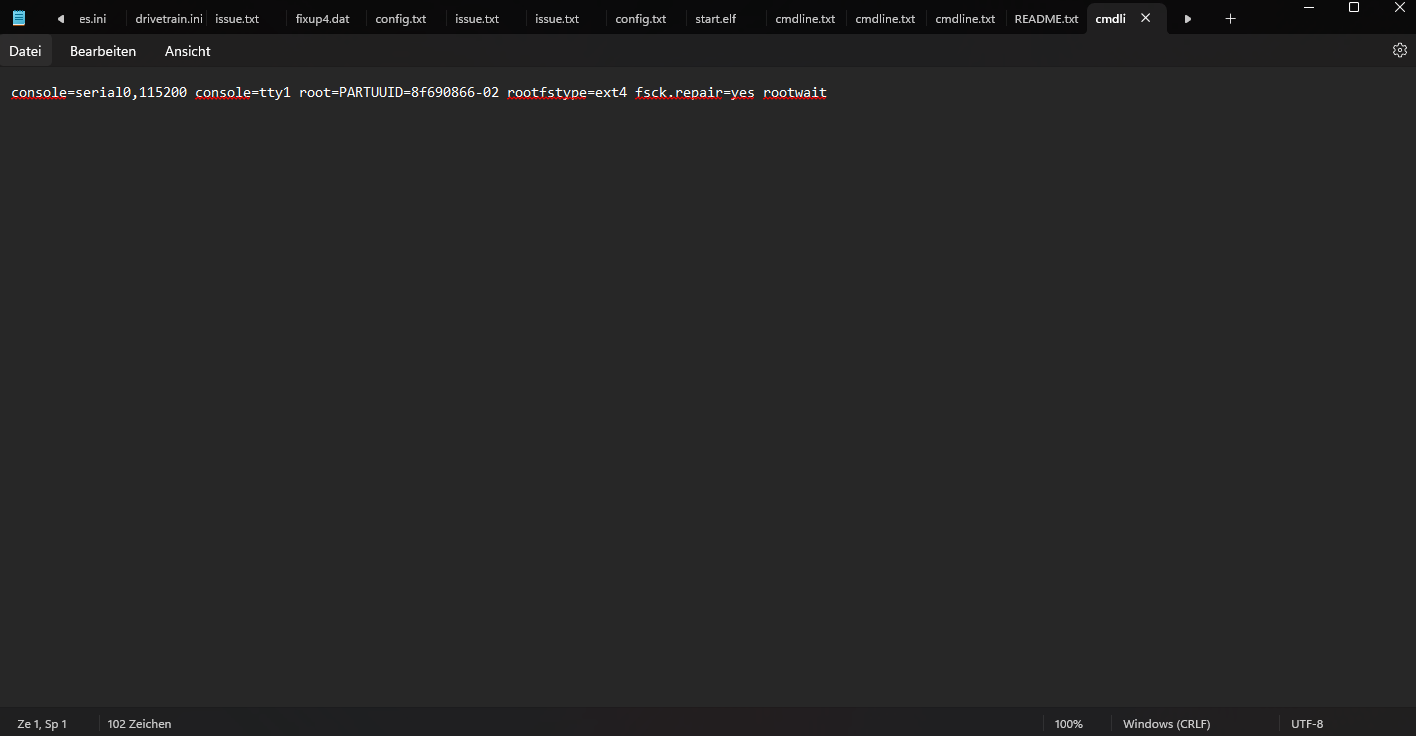Open the Datei menu
The image size is (1416, 736).
26,51
